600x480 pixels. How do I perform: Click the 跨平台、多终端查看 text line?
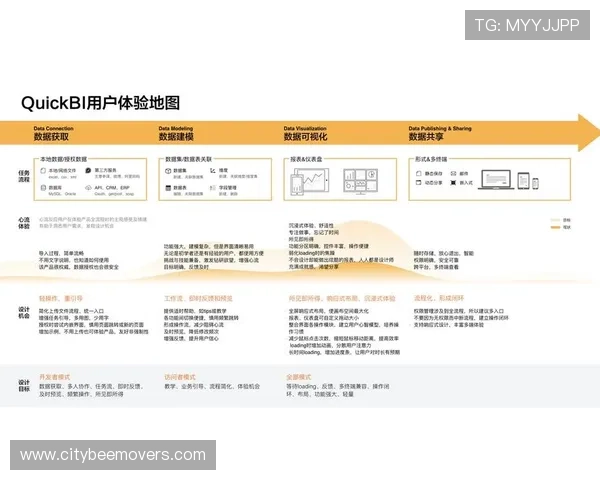[x=436, y=267]
